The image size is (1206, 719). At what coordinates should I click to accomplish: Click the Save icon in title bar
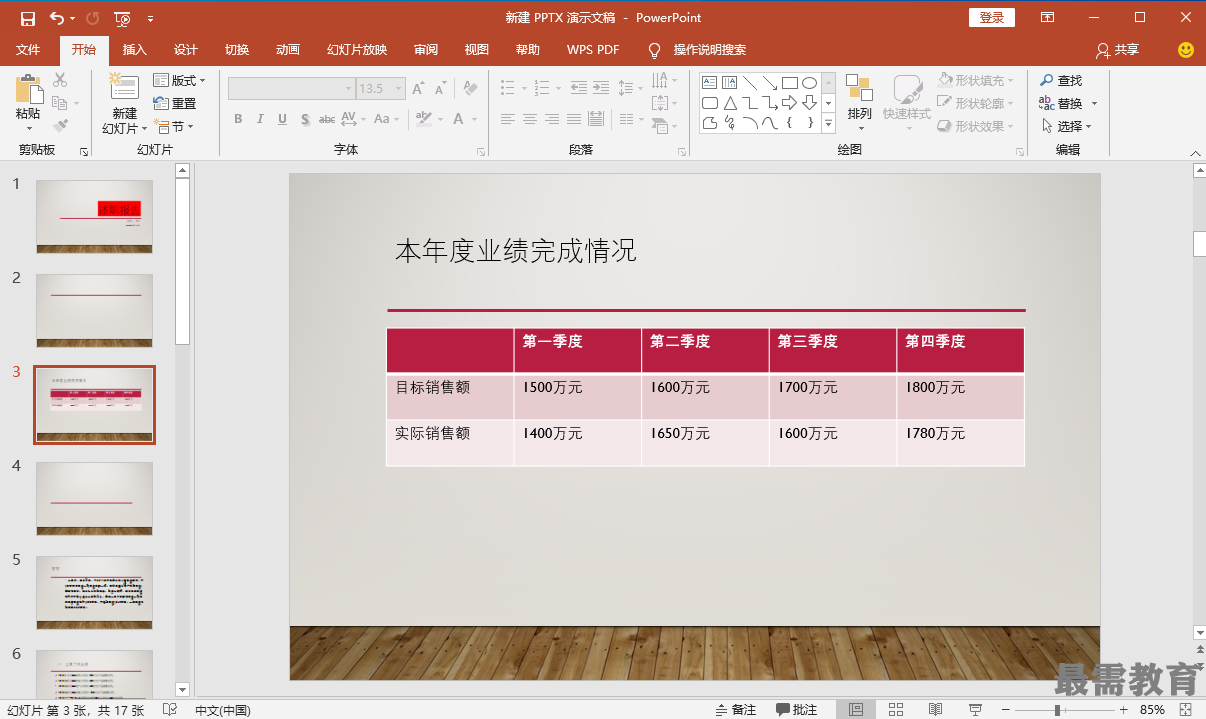[x=27, y=18]
